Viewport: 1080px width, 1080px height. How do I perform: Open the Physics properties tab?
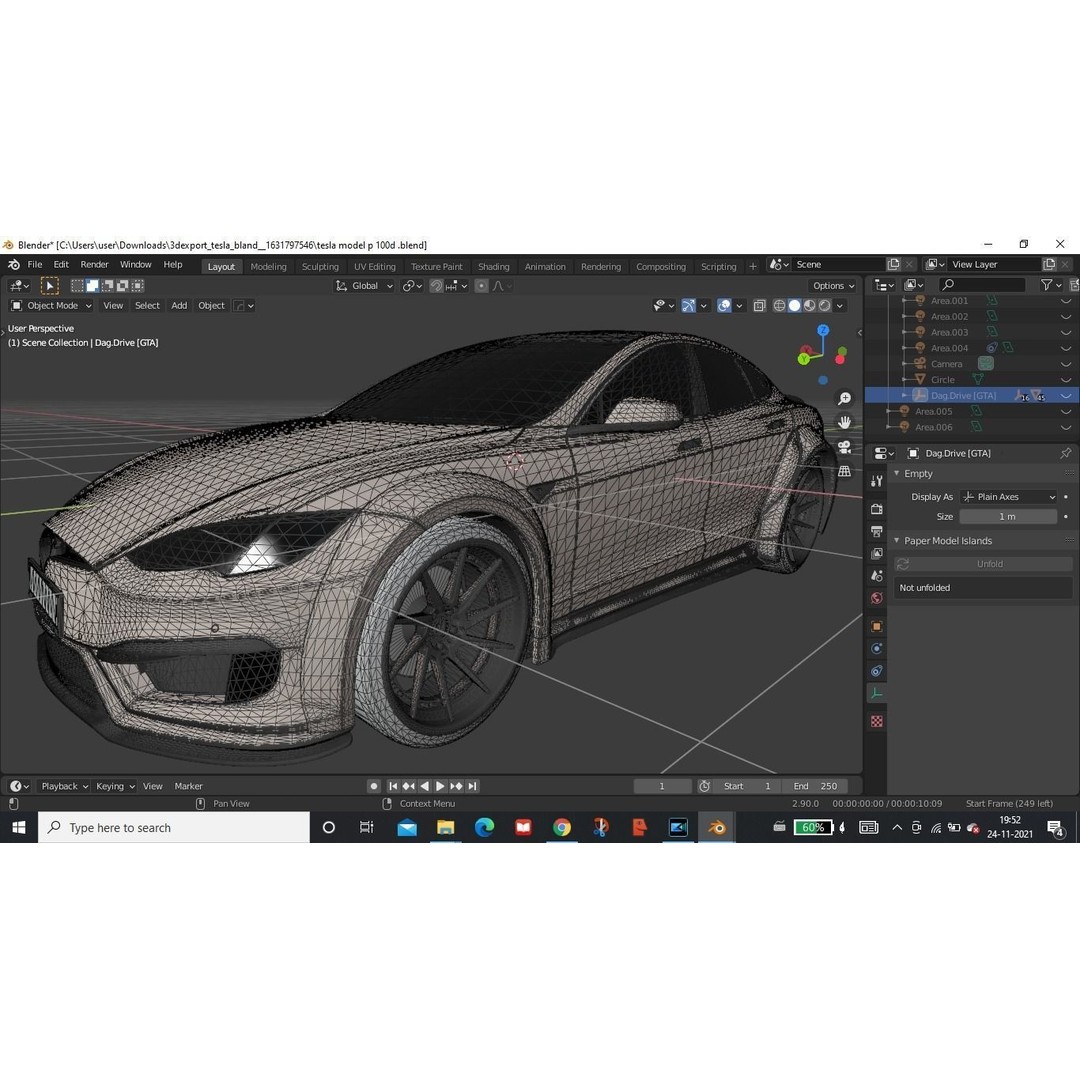point(876,648)
